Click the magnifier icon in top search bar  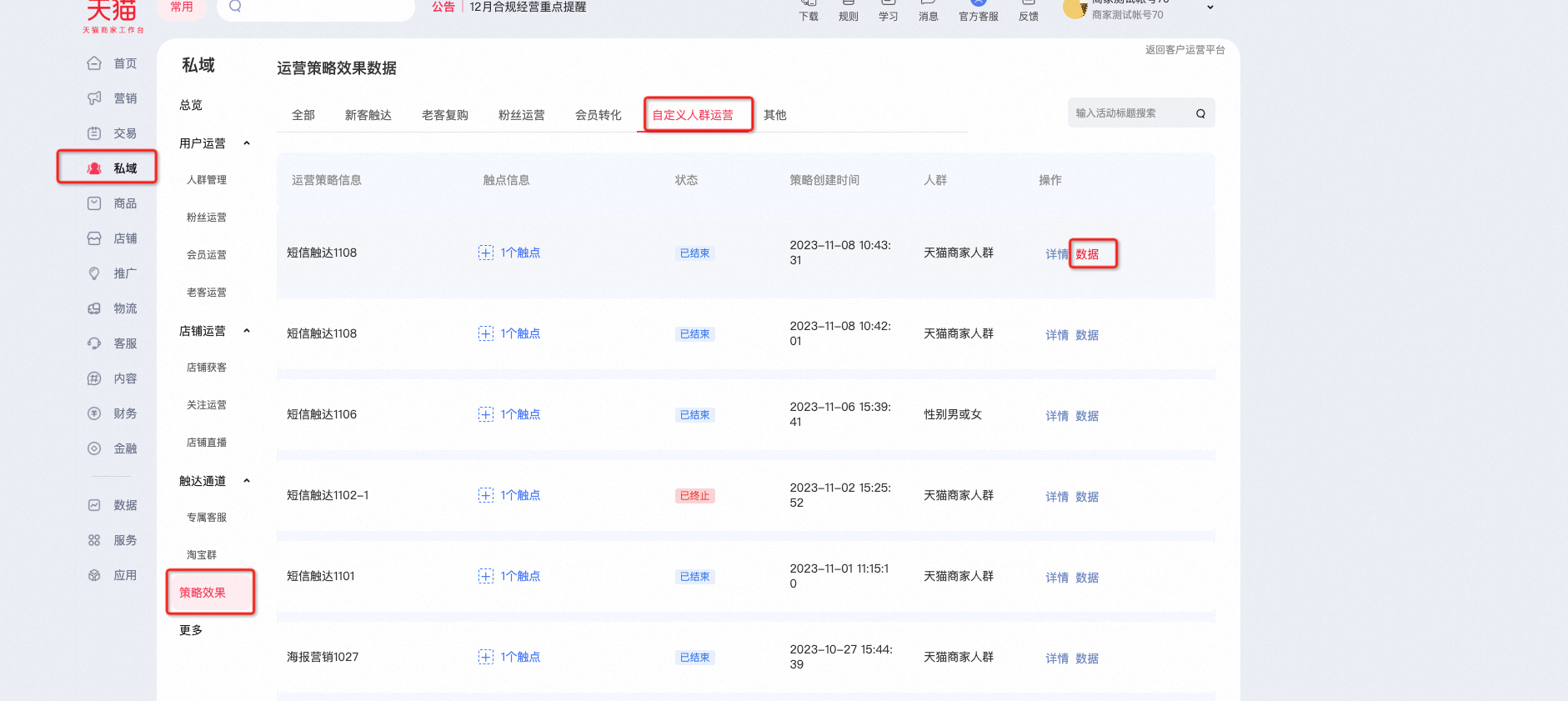235,6
